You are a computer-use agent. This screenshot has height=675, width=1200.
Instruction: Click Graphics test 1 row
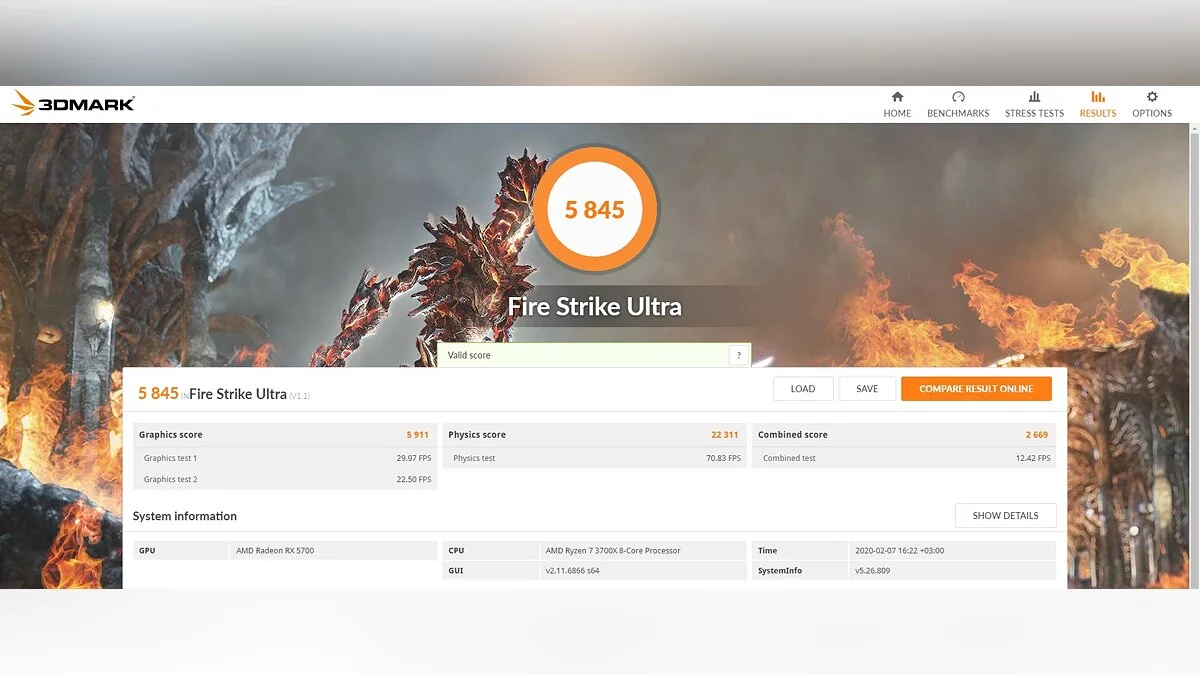[285, 458]
